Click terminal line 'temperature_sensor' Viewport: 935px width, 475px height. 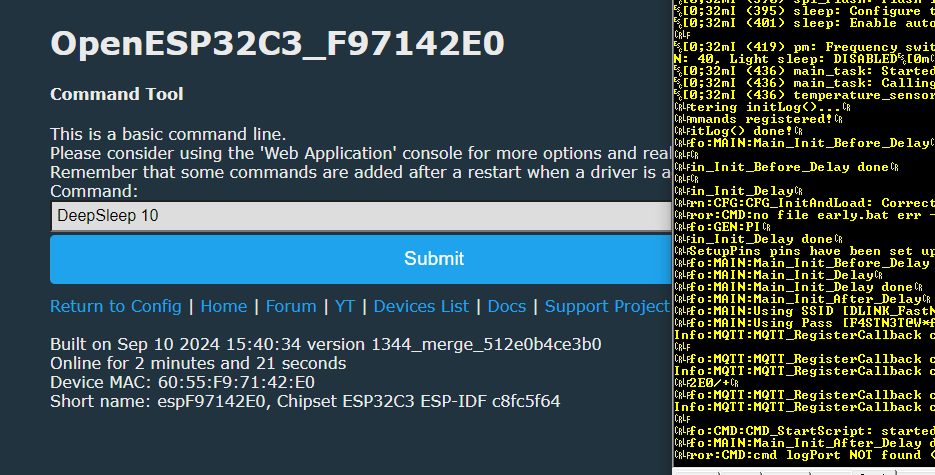click(804, 95)
